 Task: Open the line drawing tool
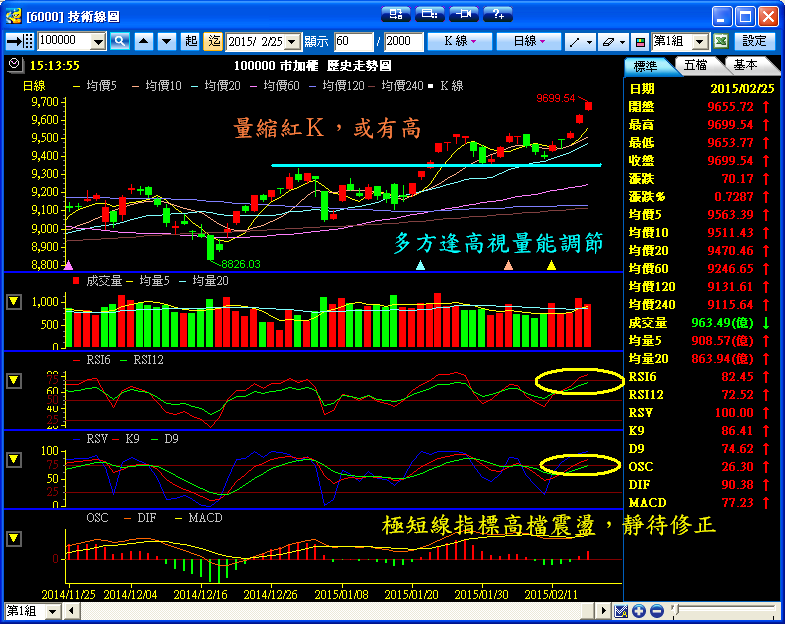pos(578,41)
